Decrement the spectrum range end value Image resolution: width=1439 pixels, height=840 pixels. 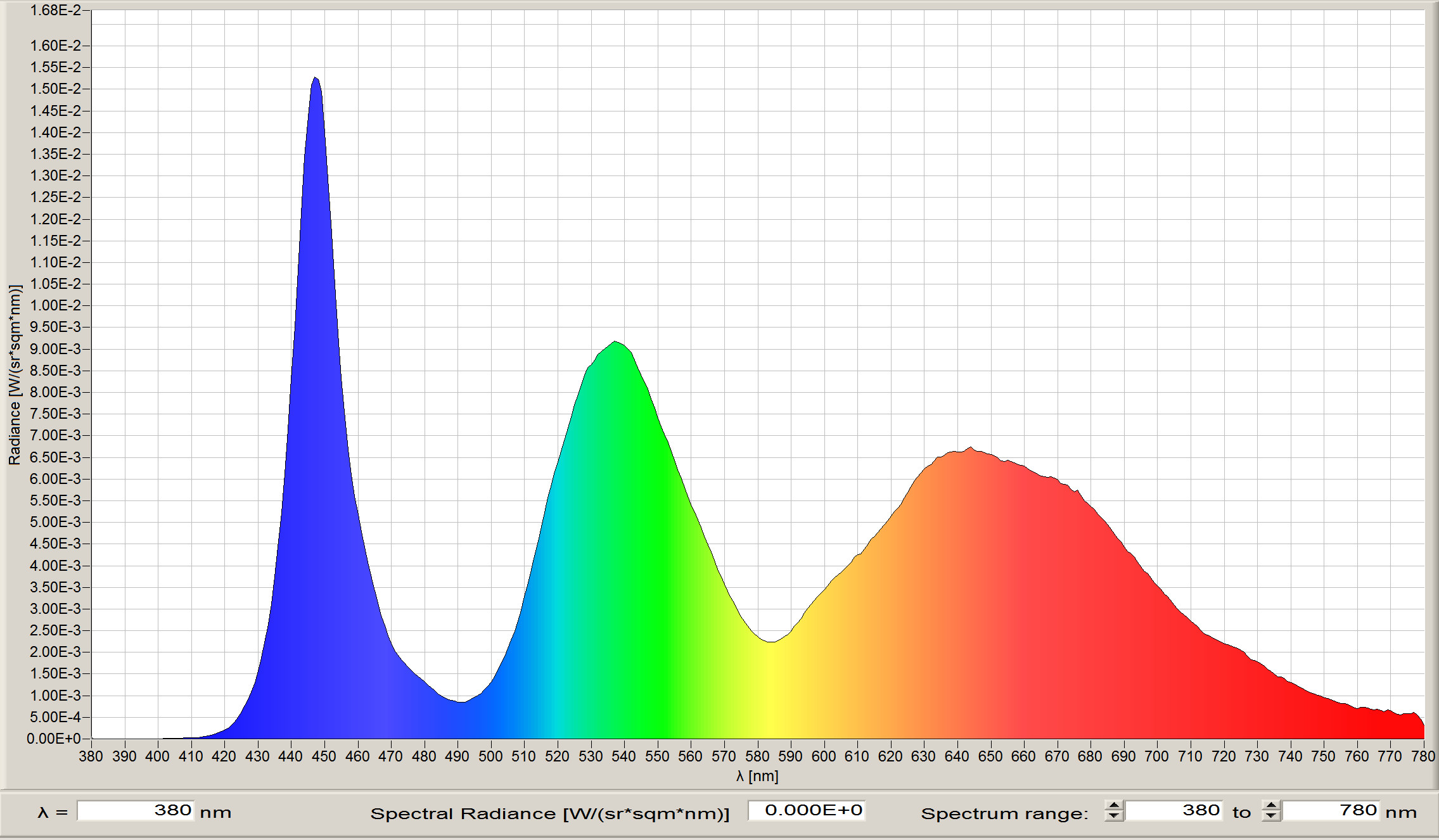pos(1271,816)
